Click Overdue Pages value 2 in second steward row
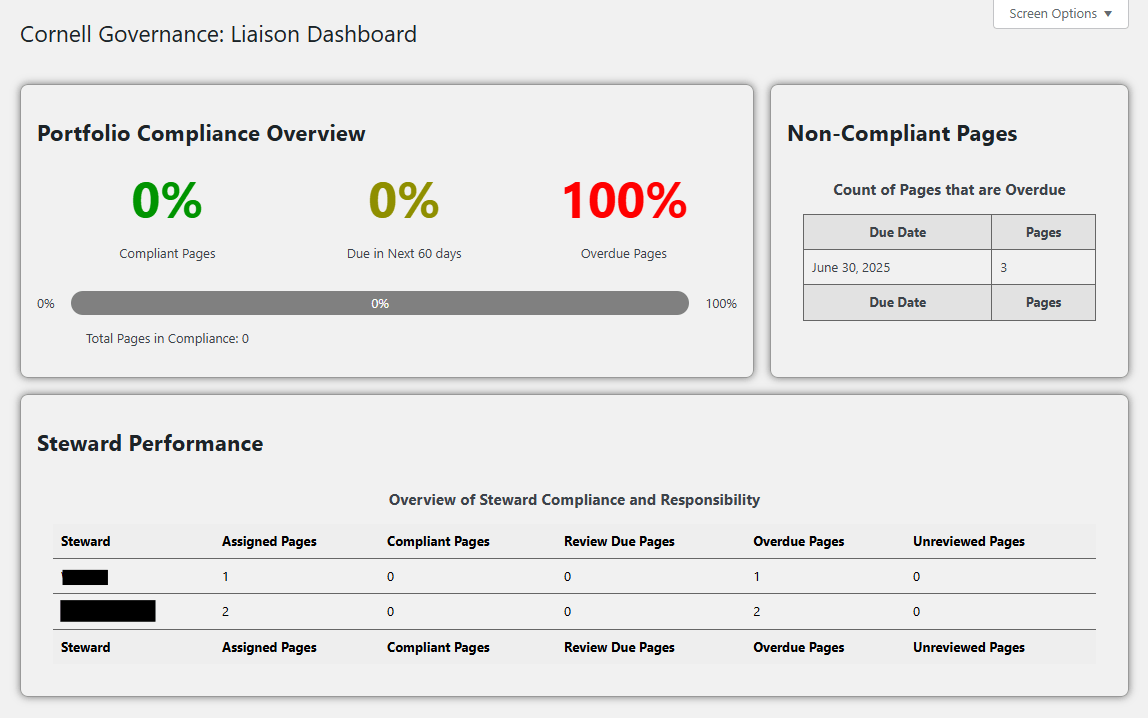The width and height of the screenshot is (1148, 718). [x=757, y=612]
